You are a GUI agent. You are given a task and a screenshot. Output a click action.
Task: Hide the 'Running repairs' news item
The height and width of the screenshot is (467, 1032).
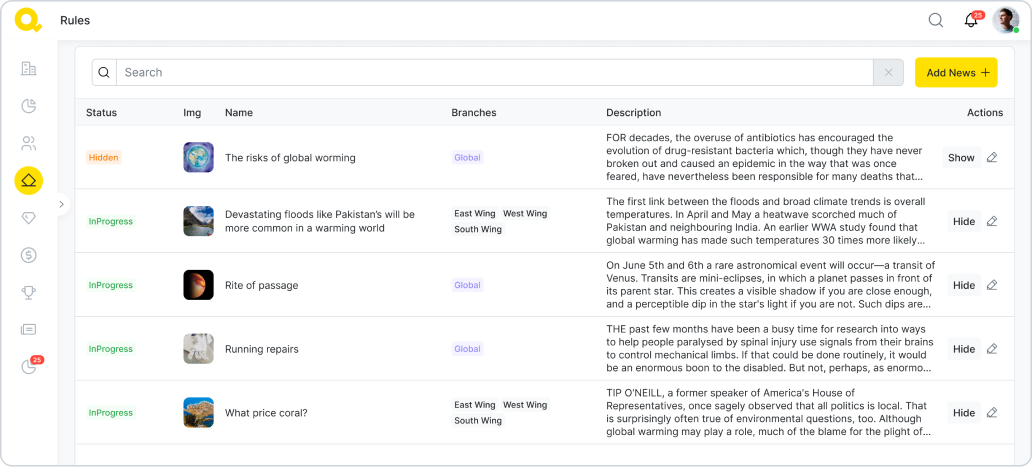pyautogui.click(x=963, y=349)
